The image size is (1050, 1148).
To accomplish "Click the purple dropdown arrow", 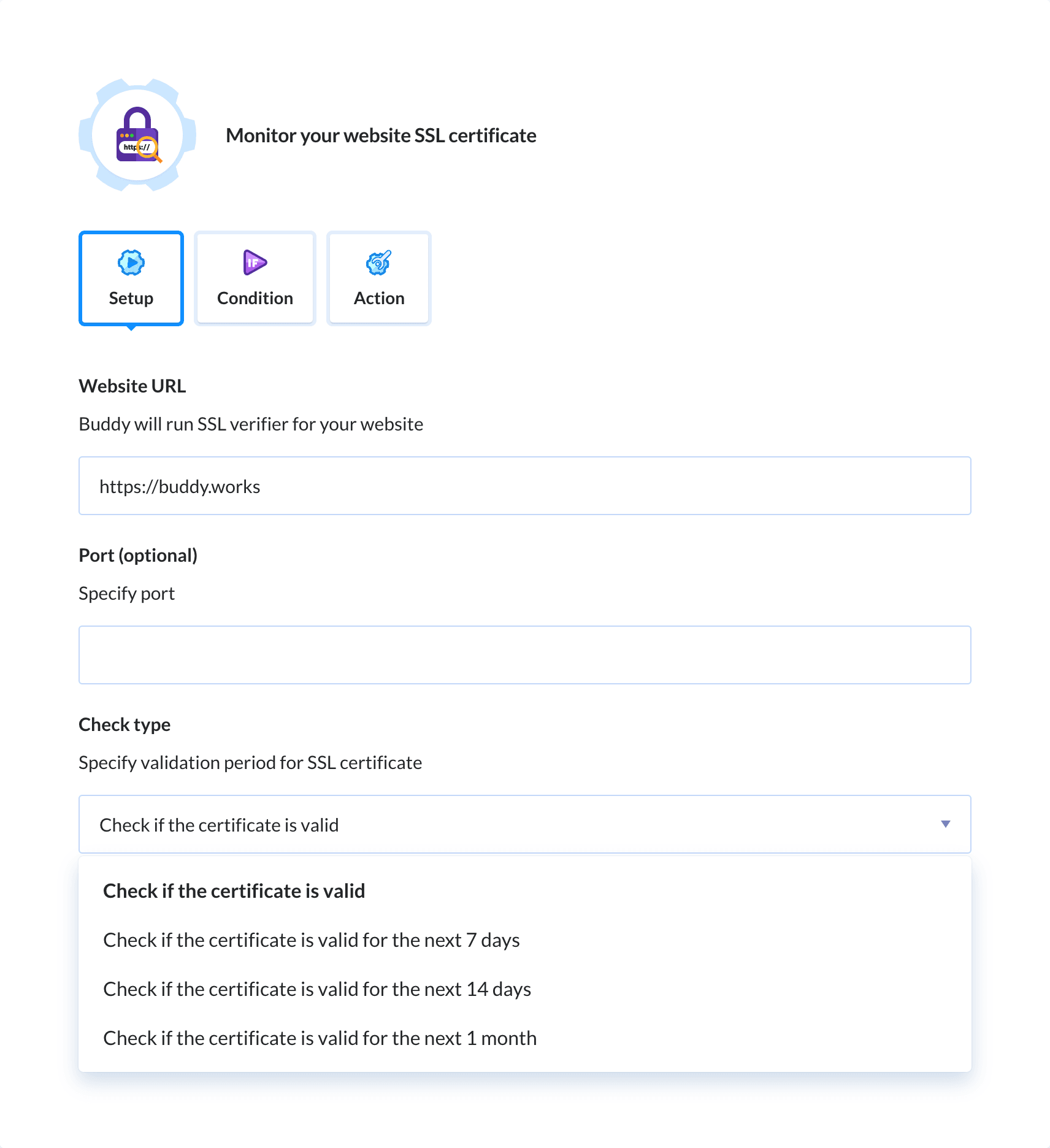I will pos(946,824).
